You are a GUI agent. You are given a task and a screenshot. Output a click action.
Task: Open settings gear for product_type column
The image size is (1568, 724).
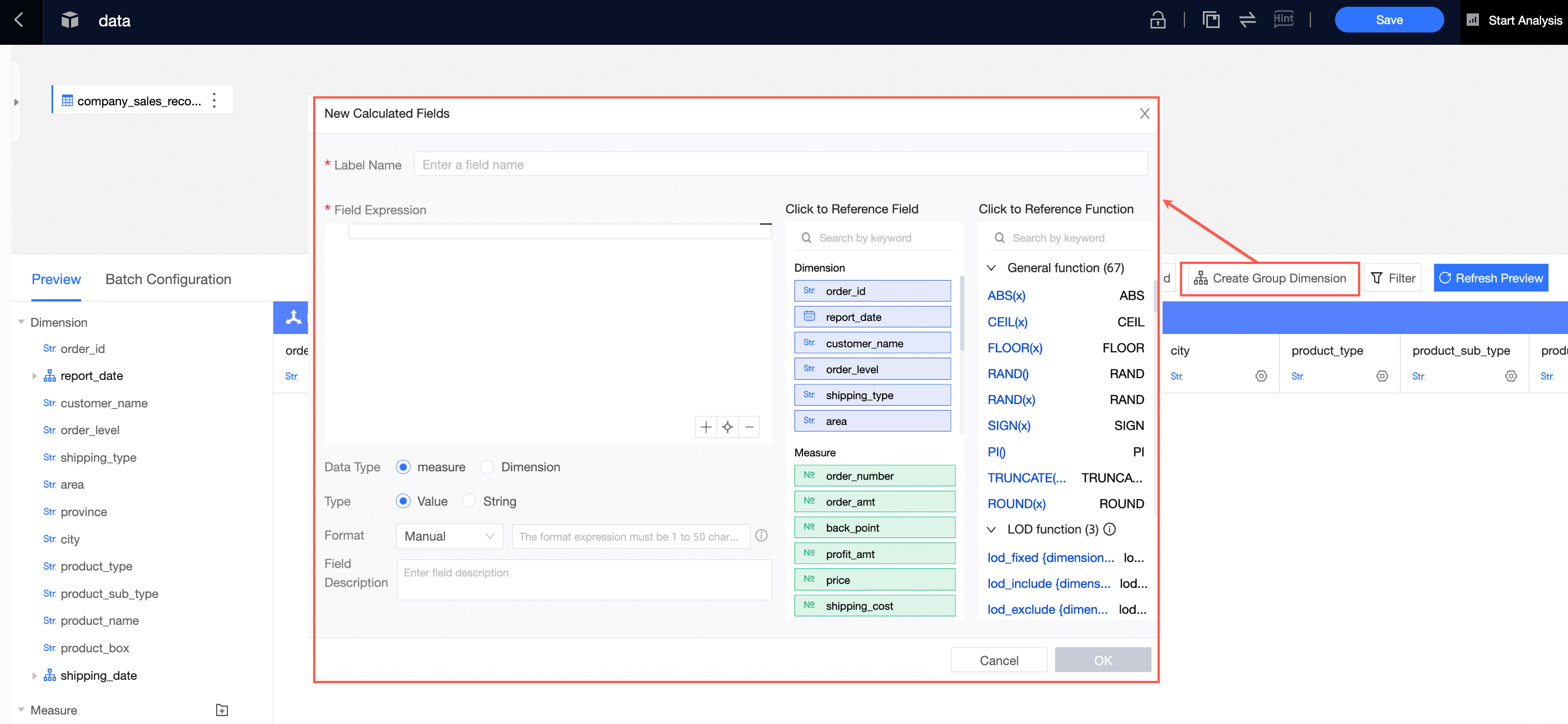pyautogui.click(x=1382, y=377)
